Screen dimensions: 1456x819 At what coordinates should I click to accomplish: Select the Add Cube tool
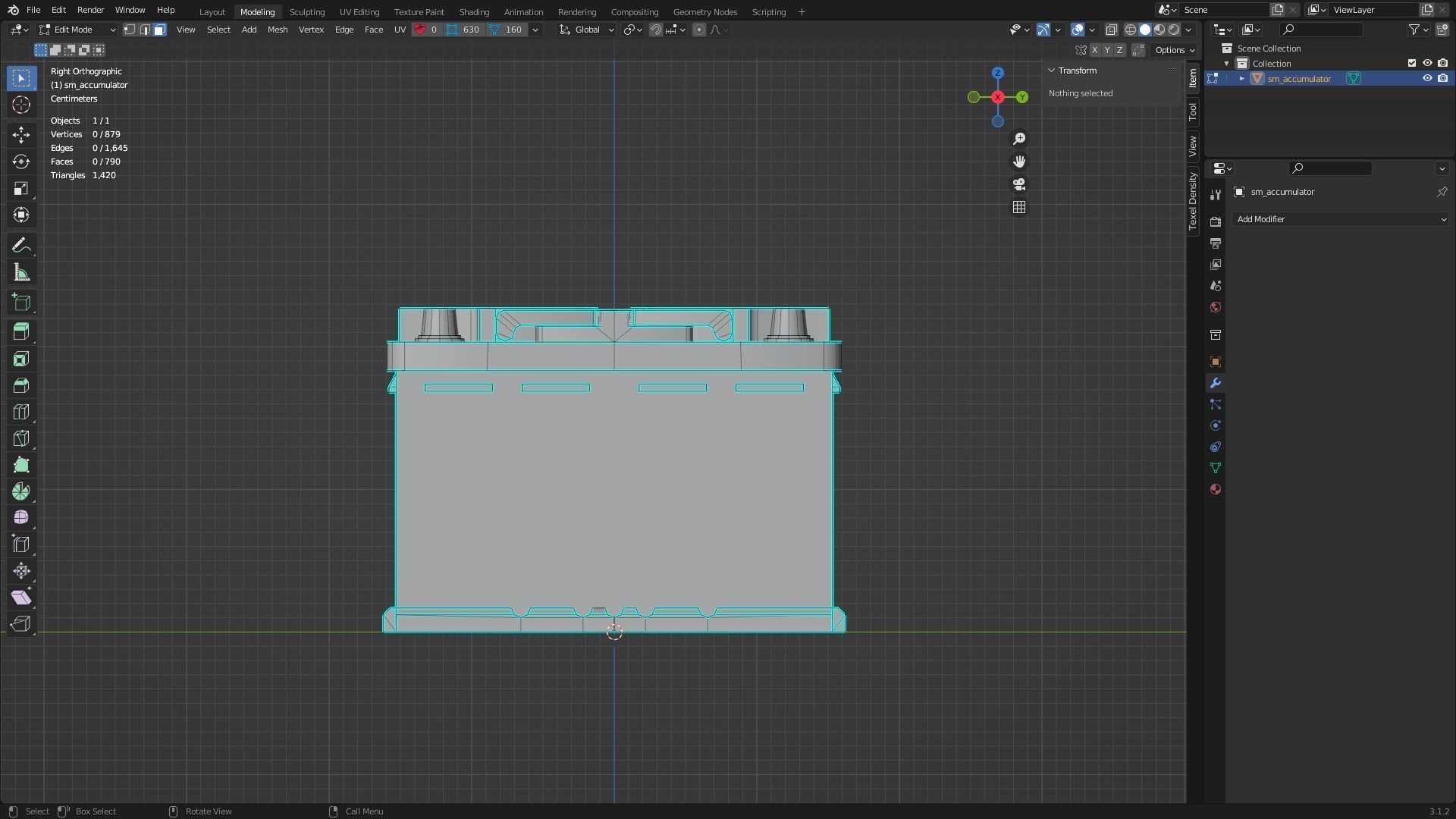click(21, 303)
